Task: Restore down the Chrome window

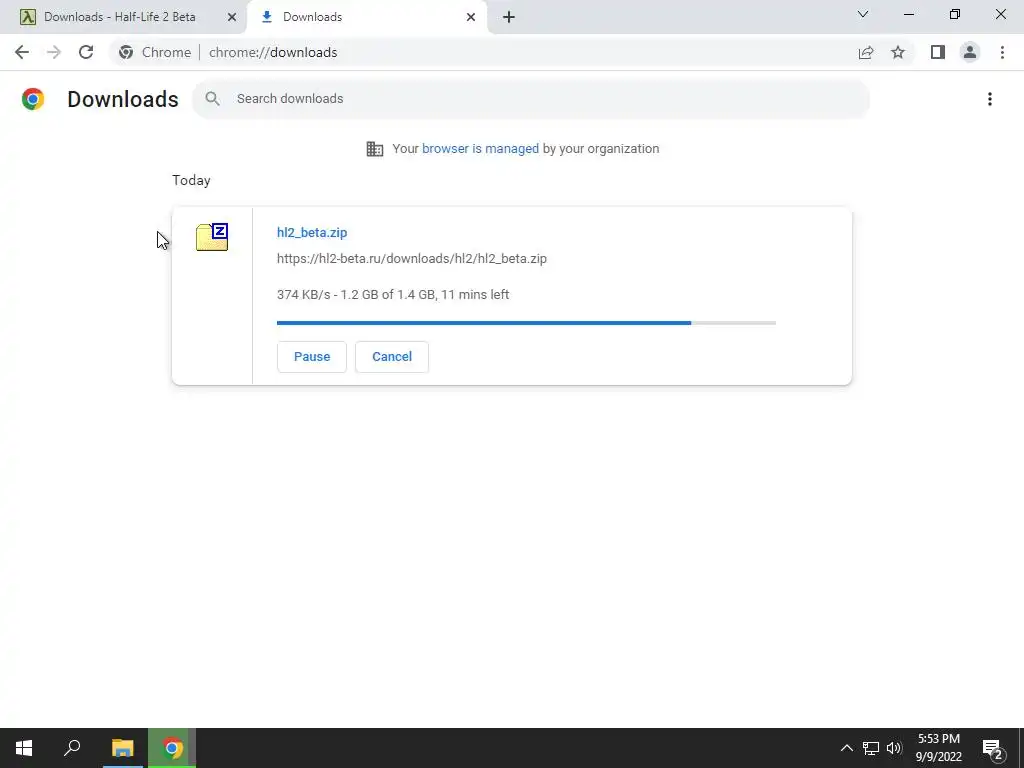Action: [955, 14]
